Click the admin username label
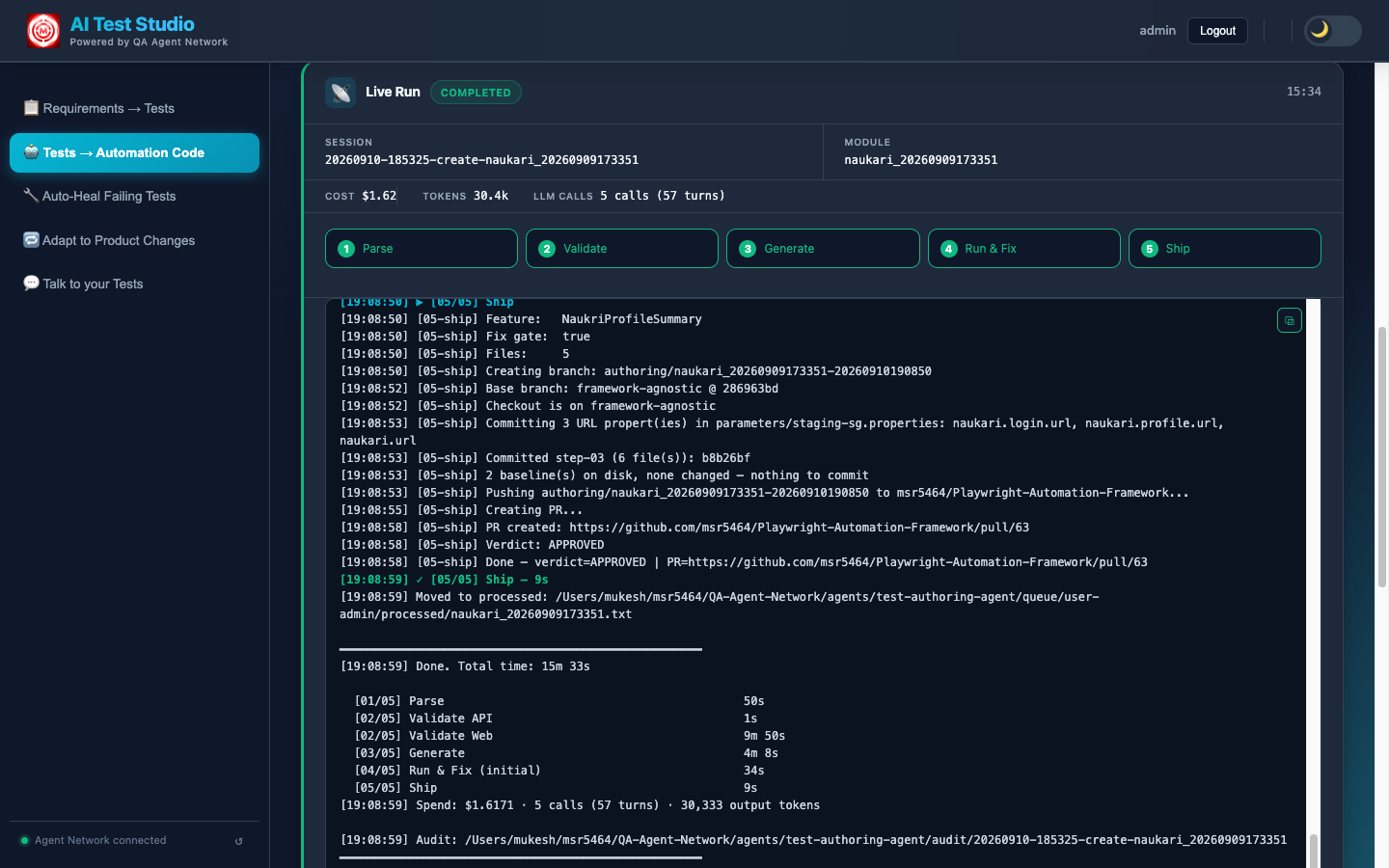The height and width of the screenshot is (868, 1389). click(1157, 31)
